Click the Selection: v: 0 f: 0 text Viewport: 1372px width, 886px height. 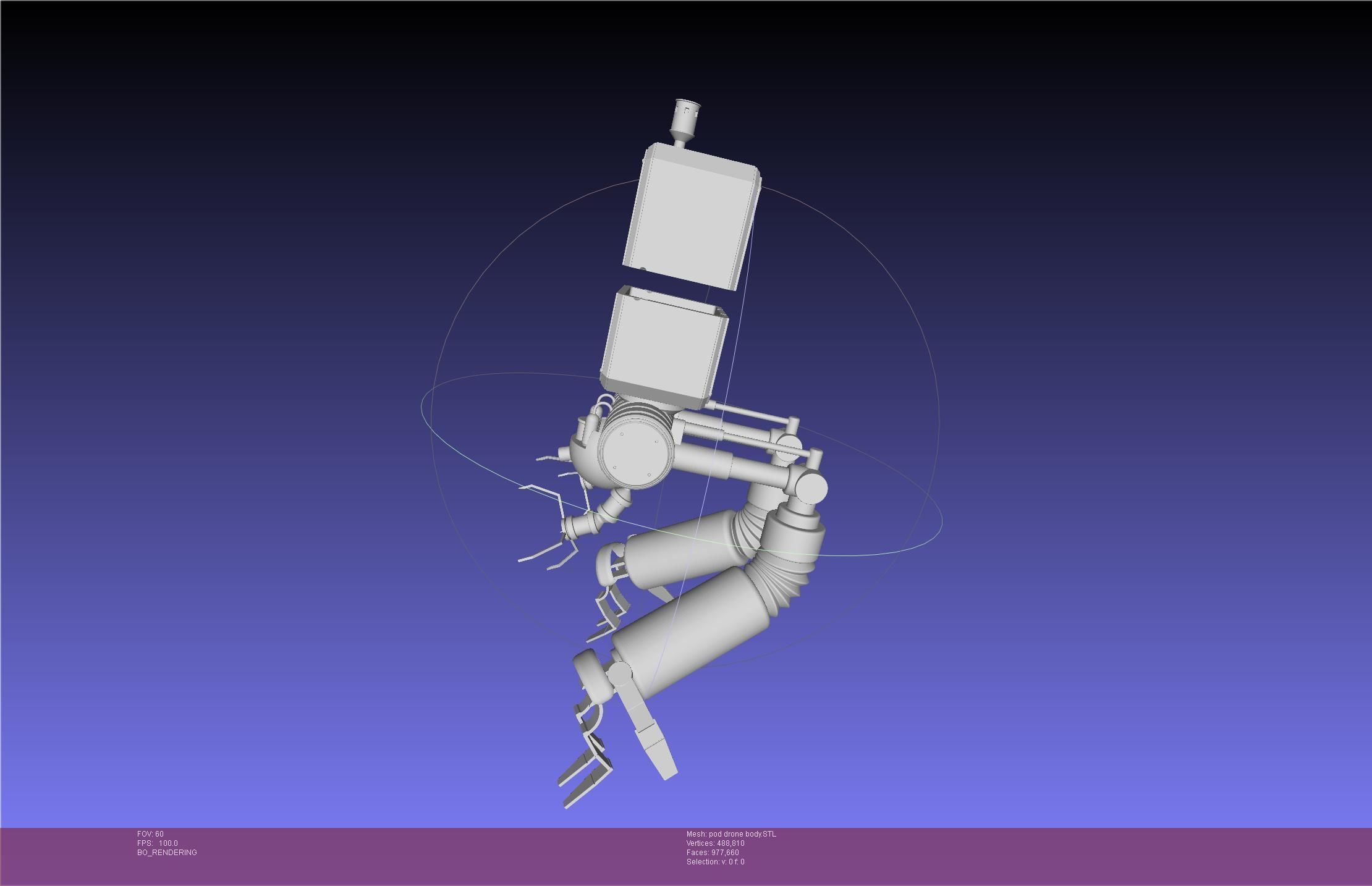click(x=715, y=862)
